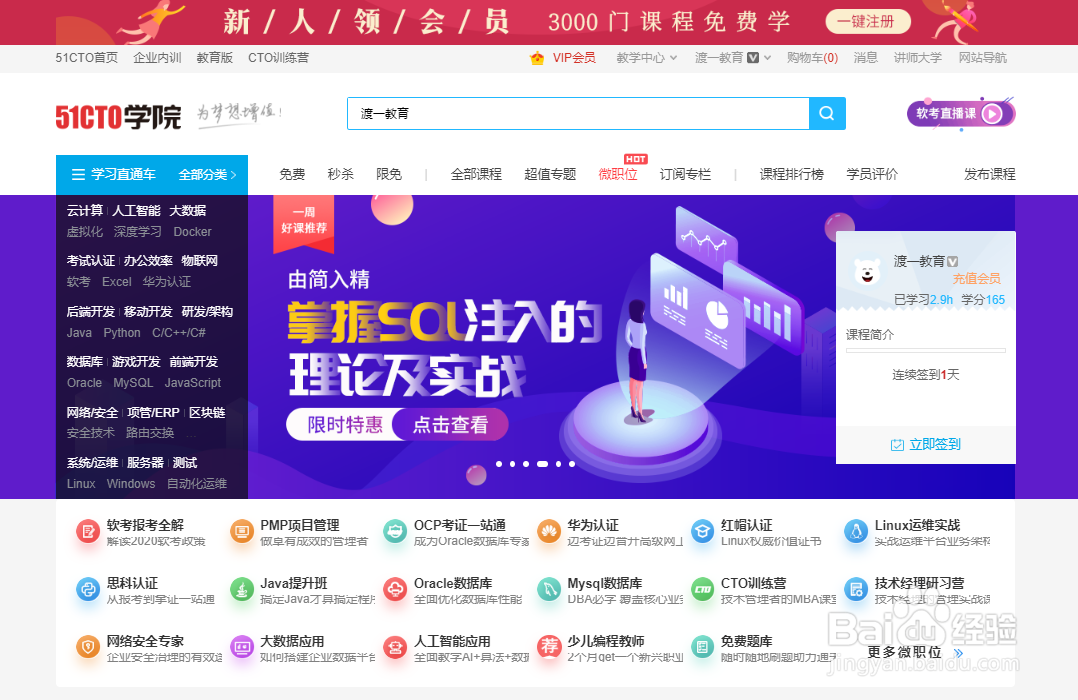Open the 区块链 category link
Screen dimensions: 1078x700
207,413
